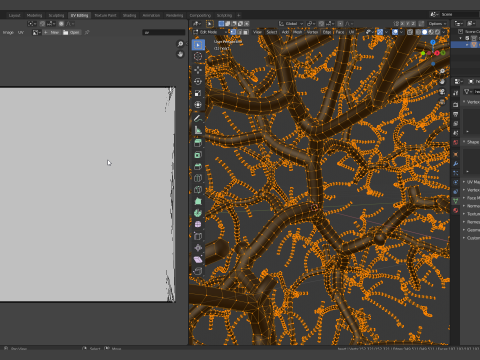The image size is (480, 360).
Task: Enable edge select mode
Action: click(x=239, y=32)
